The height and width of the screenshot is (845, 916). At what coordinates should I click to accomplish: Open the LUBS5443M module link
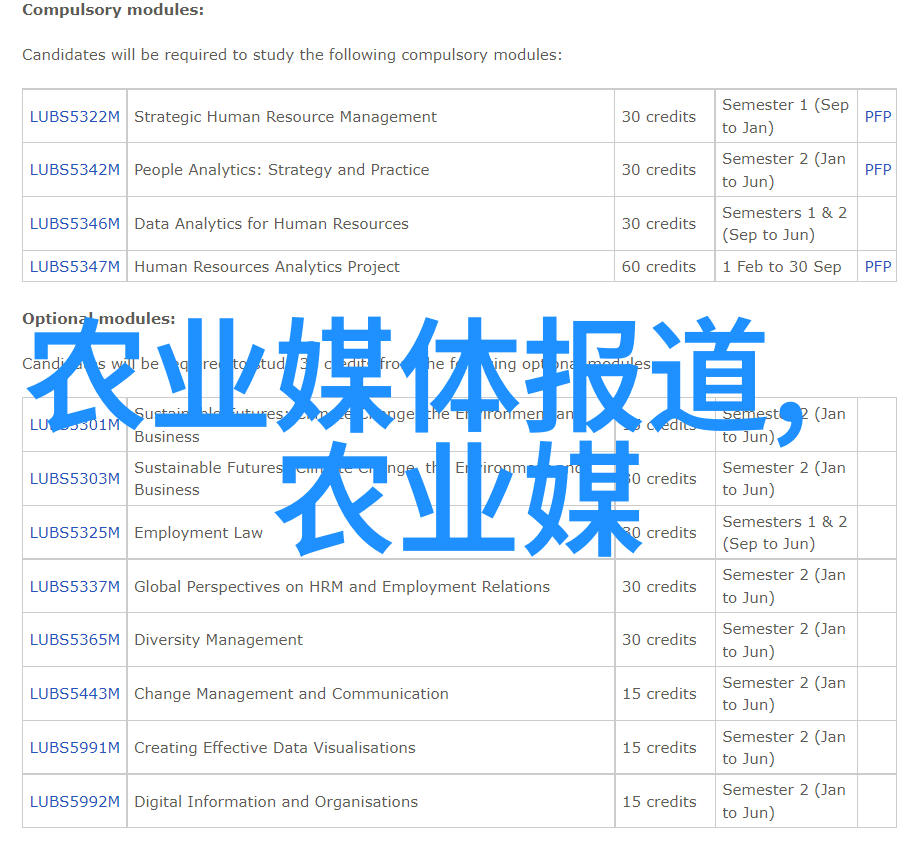coord(75,693)
